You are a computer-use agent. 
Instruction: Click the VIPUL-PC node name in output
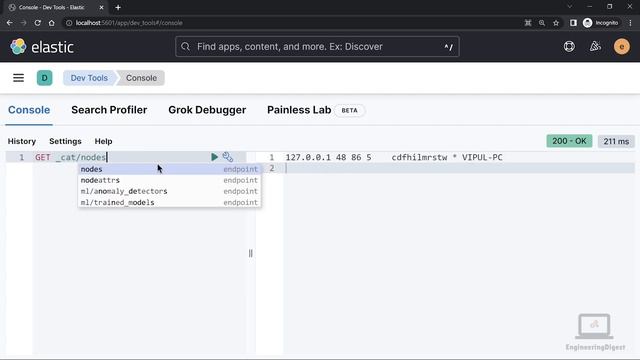(x=482, y=157)
